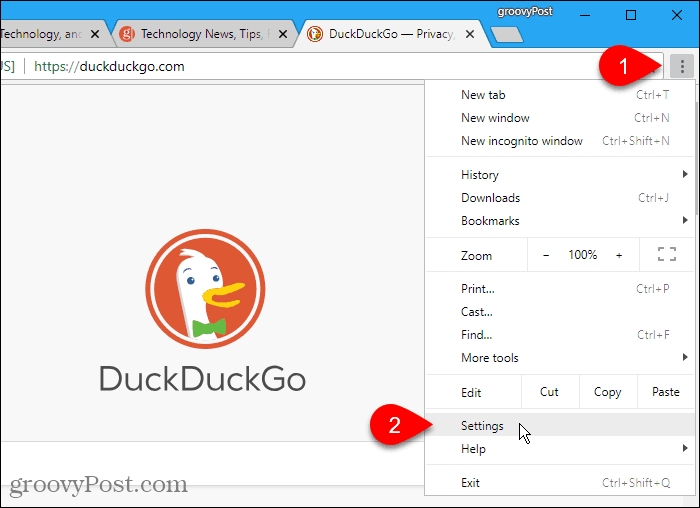This screenshot has height=508, width=700.
Task: Open Downloads from the menu
Action: point(560,198)
